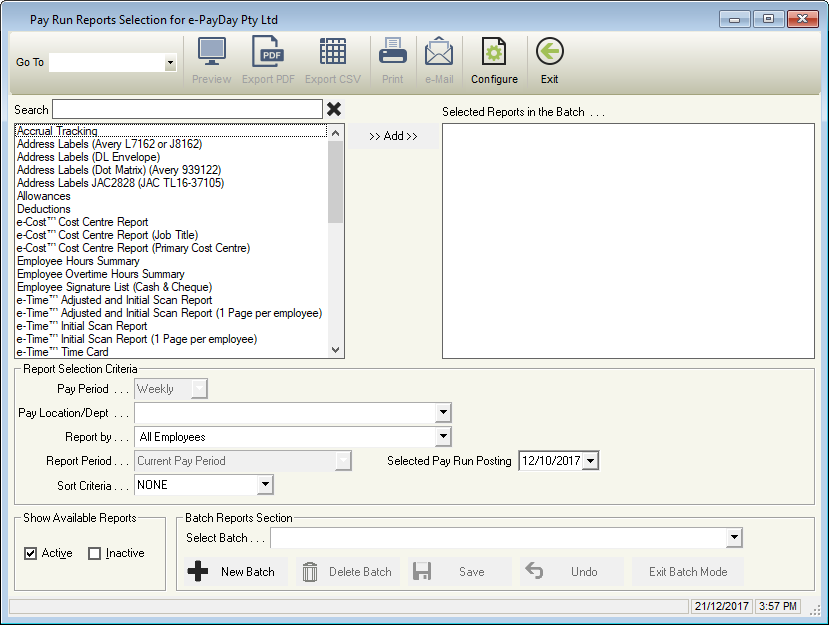
Task: Toggle the Active checkbox off then click it
Action: pos(33,552)
